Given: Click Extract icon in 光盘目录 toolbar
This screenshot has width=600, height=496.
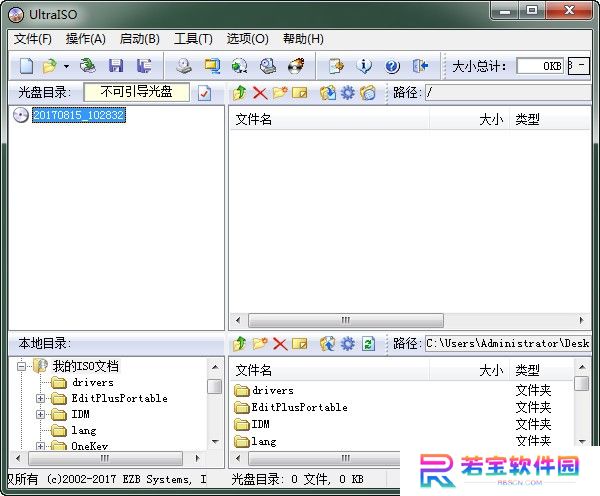Looking at the screenshot, I should (x=328, y=93).
